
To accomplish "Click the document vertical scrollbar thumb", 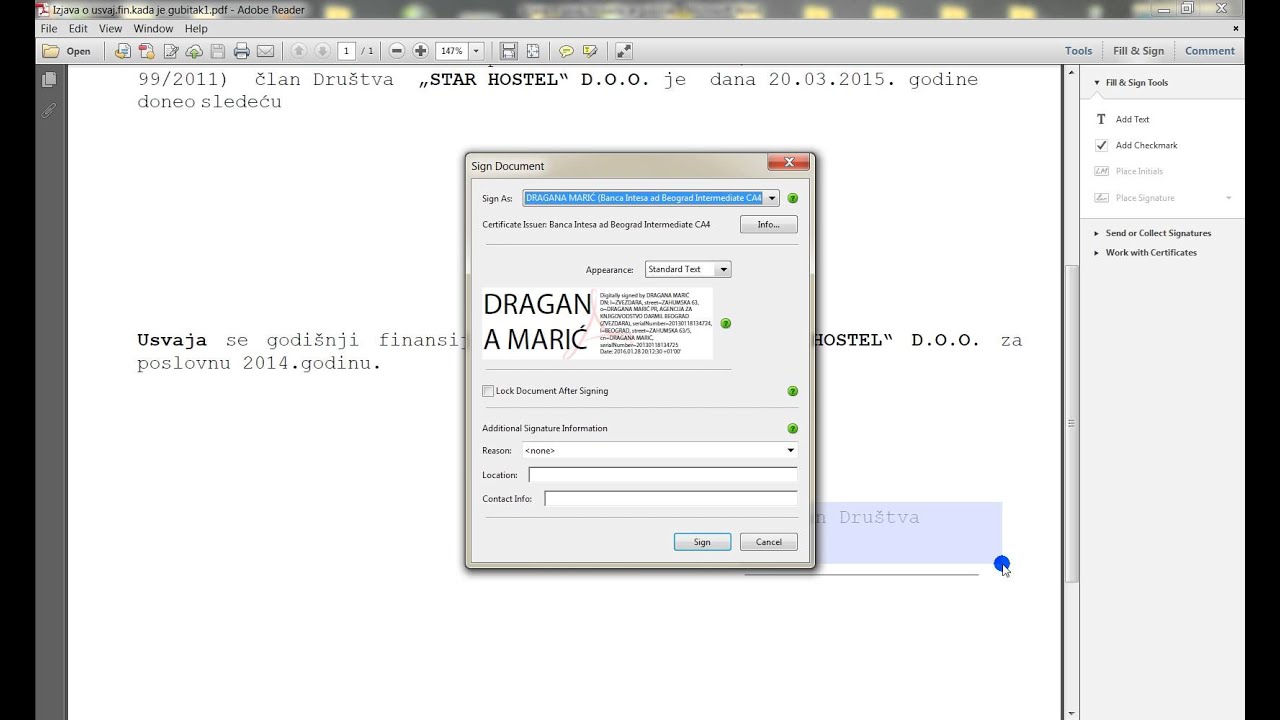I will (1071, 424).
